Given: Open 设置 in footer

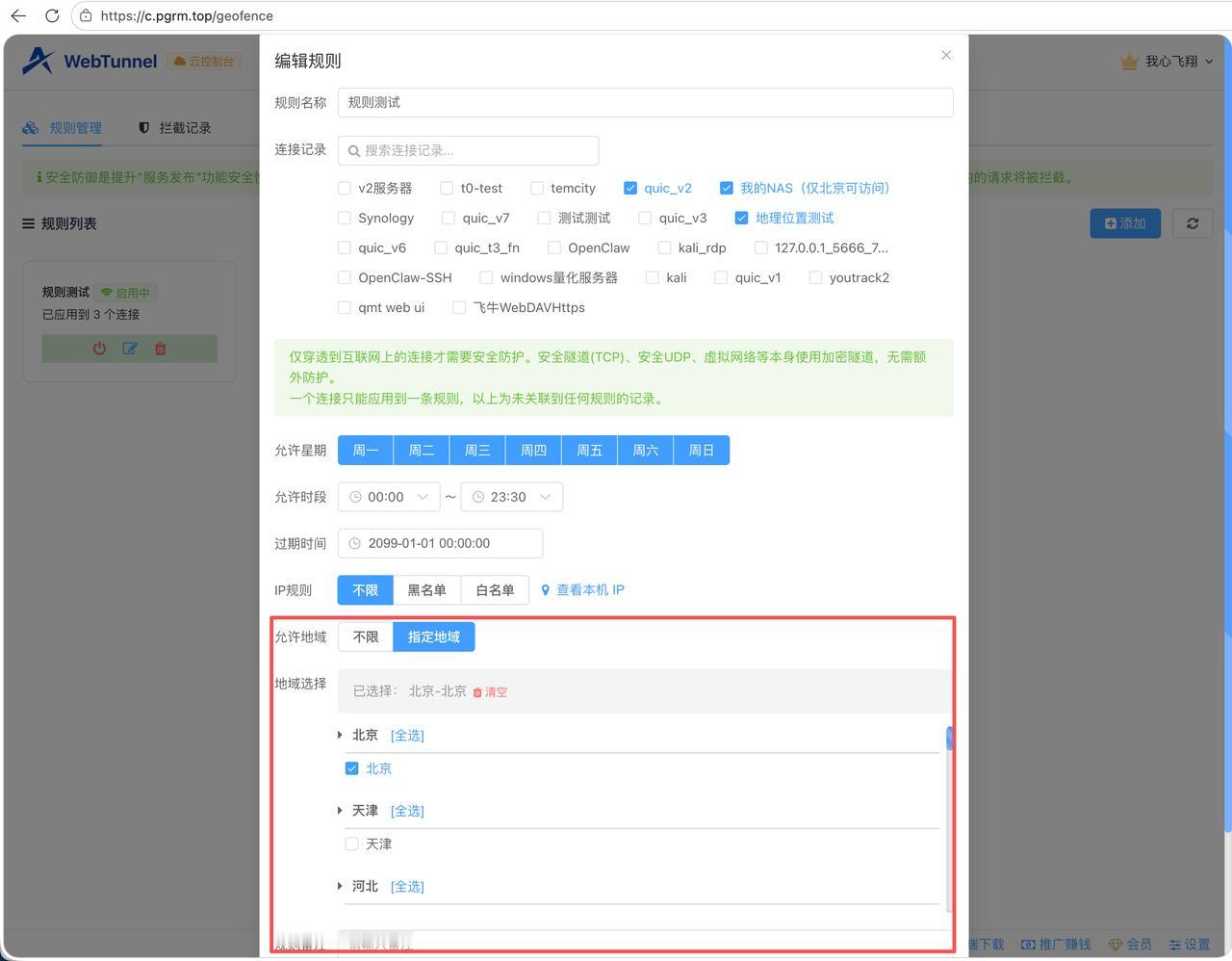Looking at the screenshot, I should click(1190, 945).
